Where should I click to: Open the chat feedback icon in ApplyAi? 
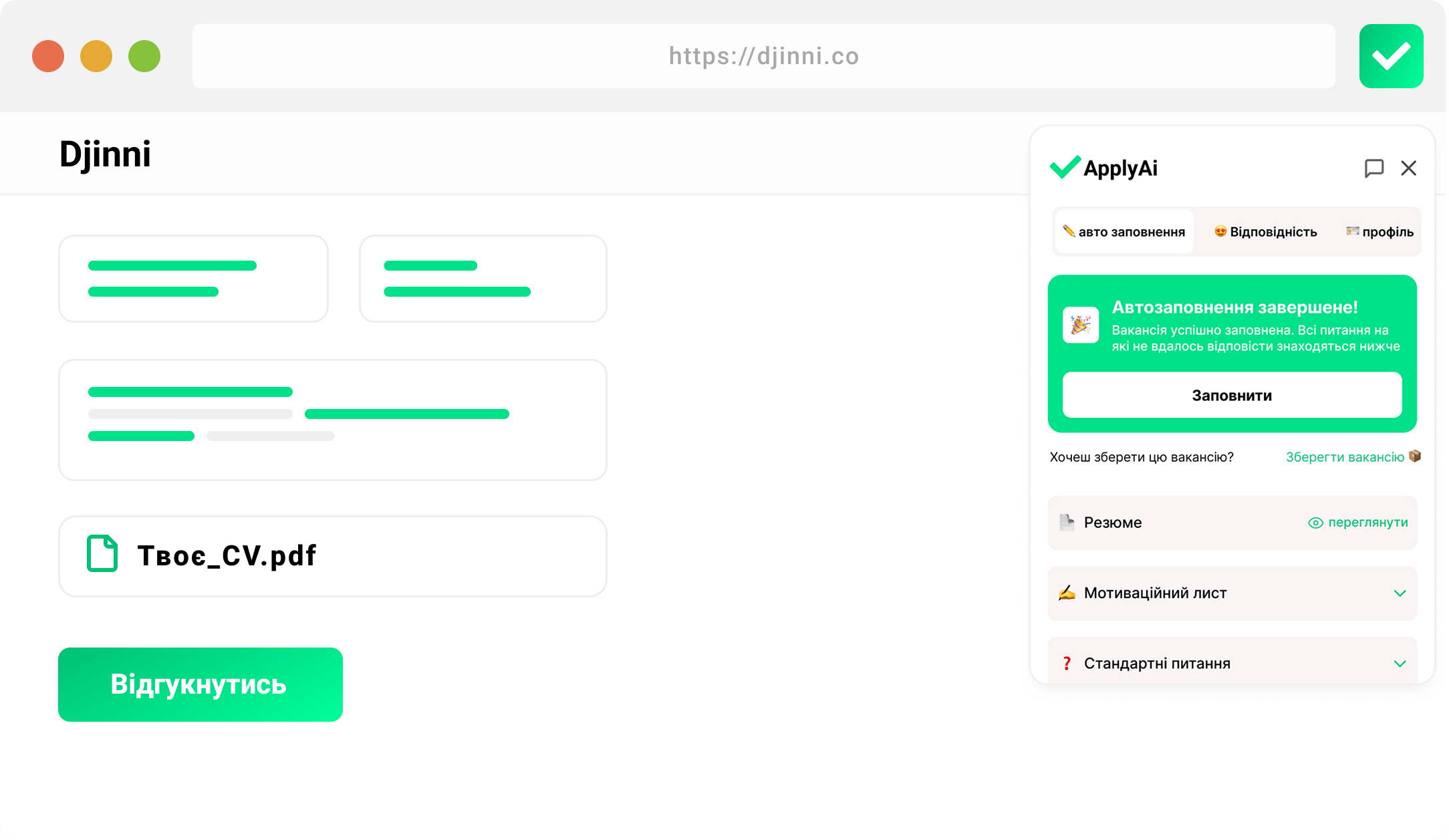pyautogui.click(x=1373, y=168)
